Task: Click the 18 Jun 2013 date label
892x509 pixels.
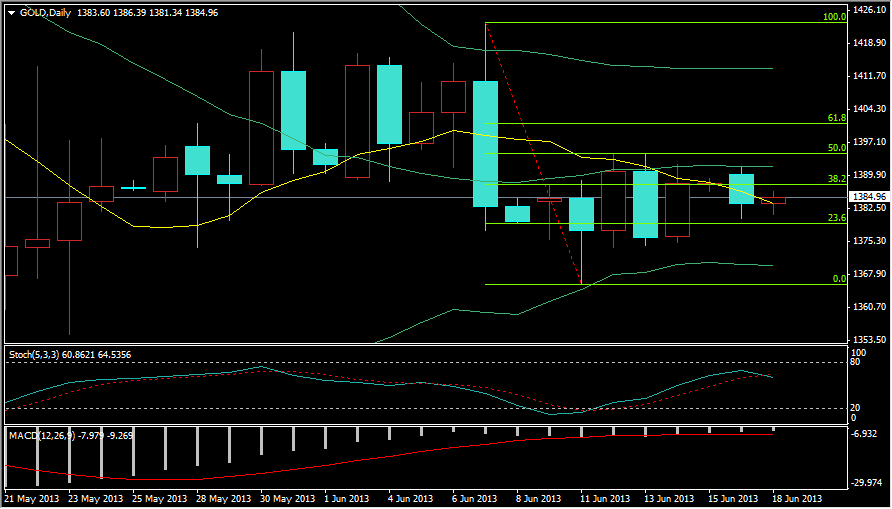Action: pos(798,499)
